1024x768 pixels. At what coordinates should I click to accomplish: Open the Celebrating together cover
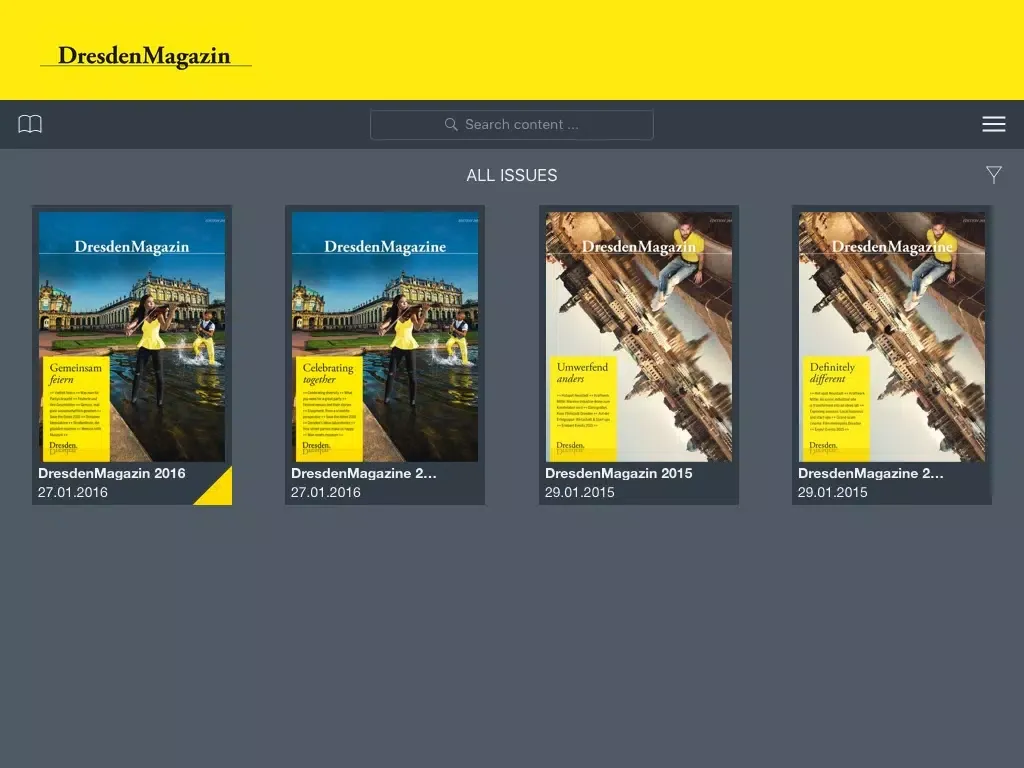click(x=385, y=336)
